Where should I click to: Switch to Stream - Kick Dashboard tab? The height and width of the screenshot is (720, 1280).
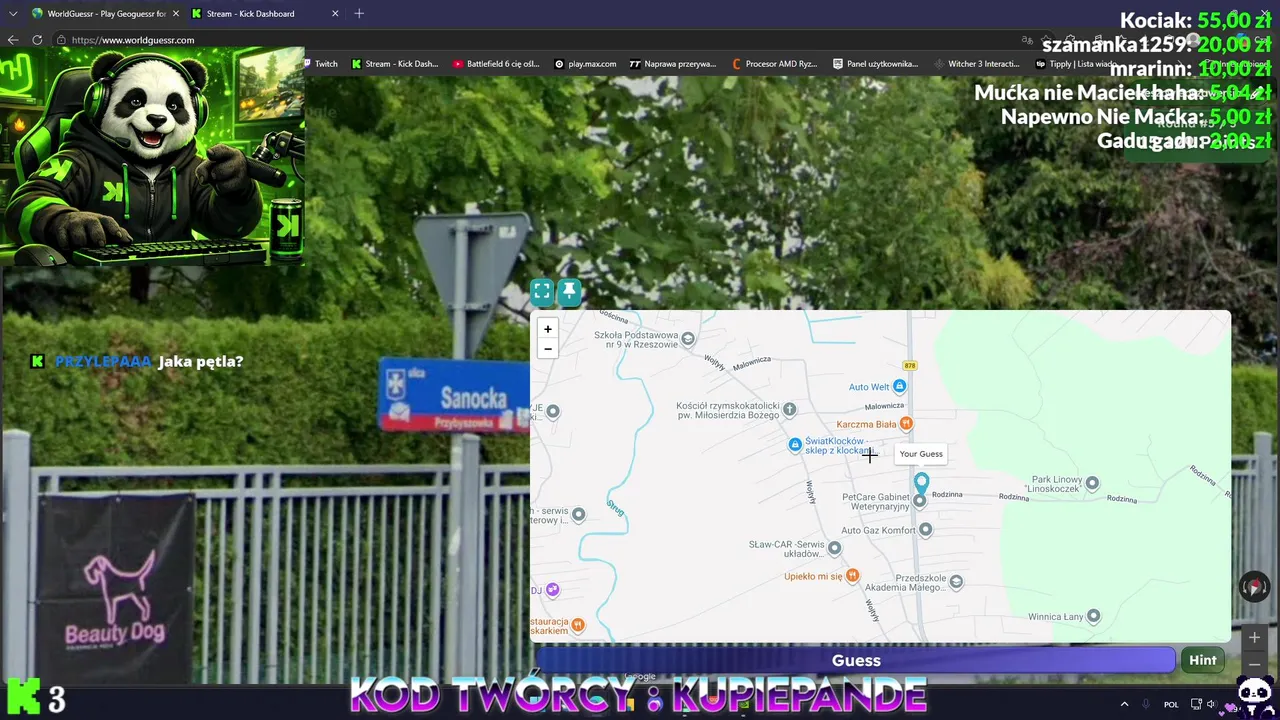250,14
